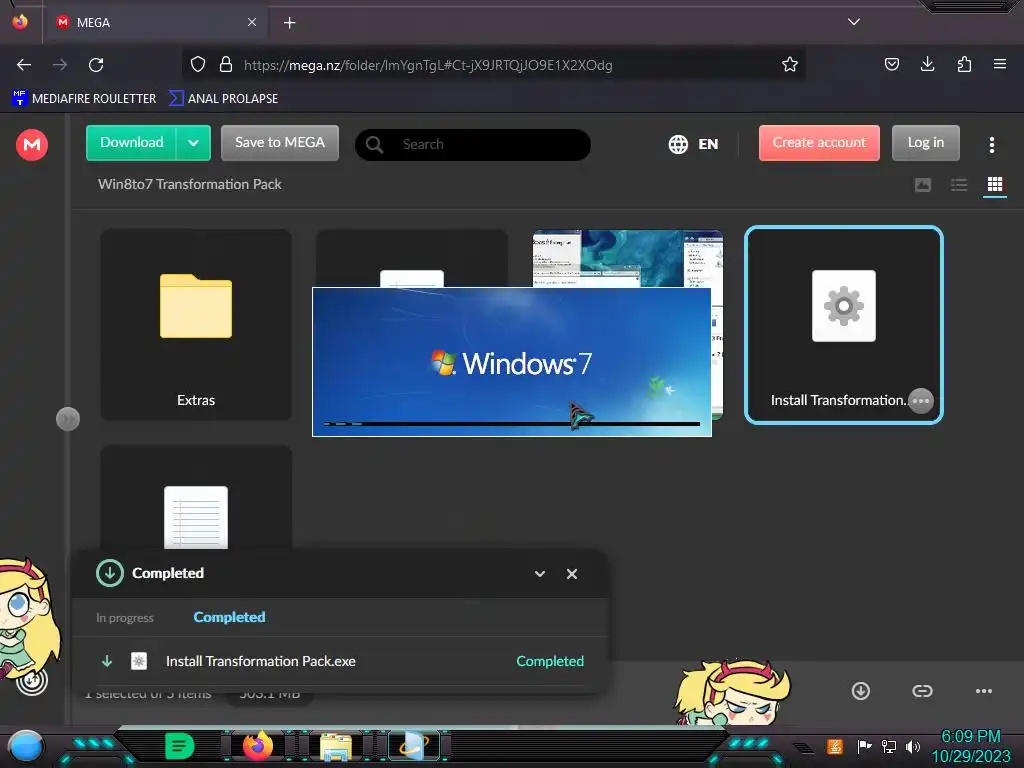Screen dimensions: 1024x768
Task: Click the green Download button
Action: pos(131,142)
